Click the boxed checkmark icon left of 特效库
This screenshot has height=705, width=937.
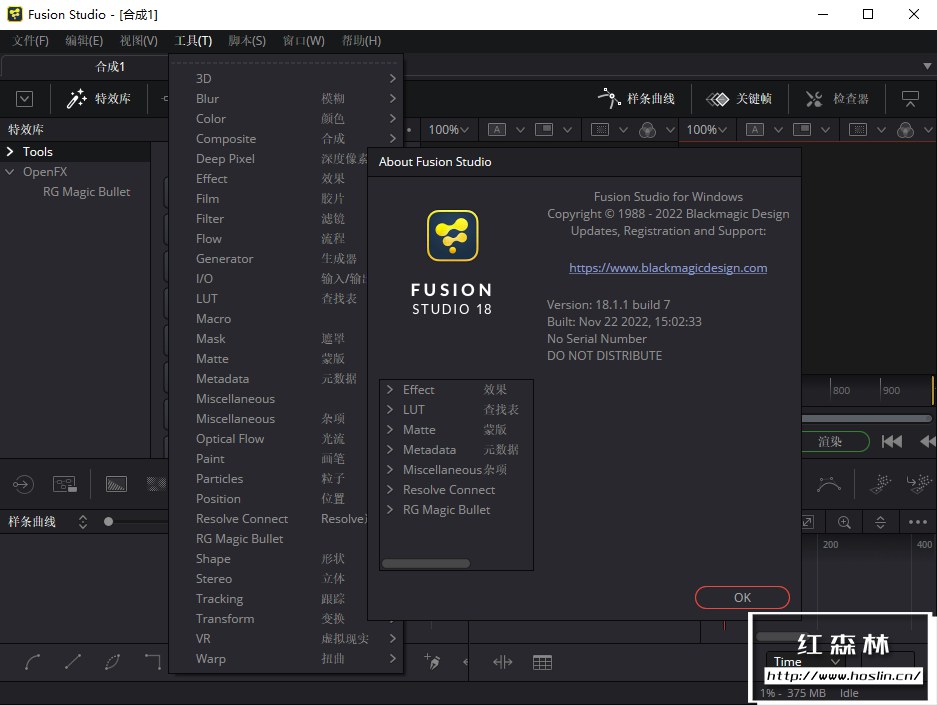pos(25,99)
